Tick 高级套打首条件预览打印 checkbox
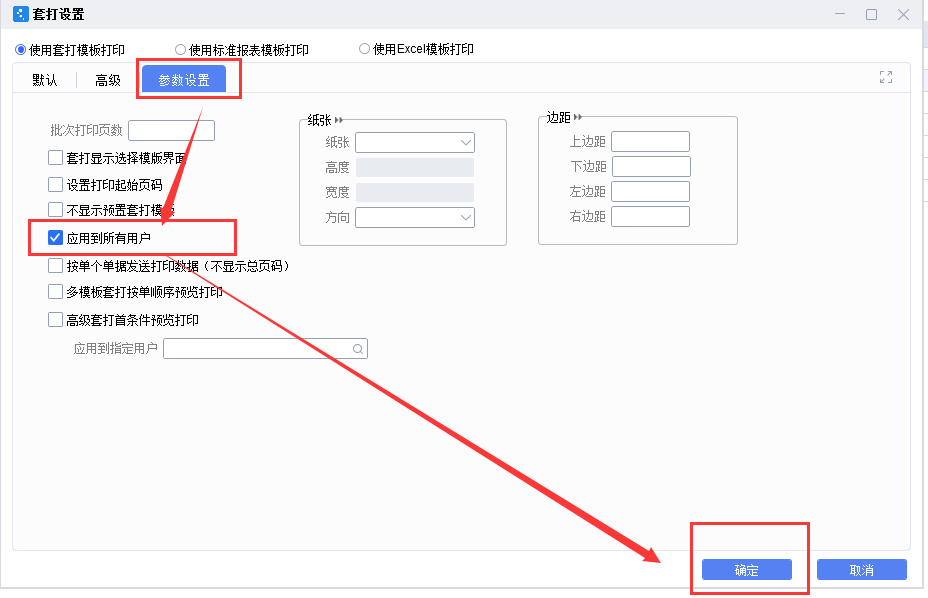Image resolution: width=928 pixels, height=598 pixels. click(55, 320)
